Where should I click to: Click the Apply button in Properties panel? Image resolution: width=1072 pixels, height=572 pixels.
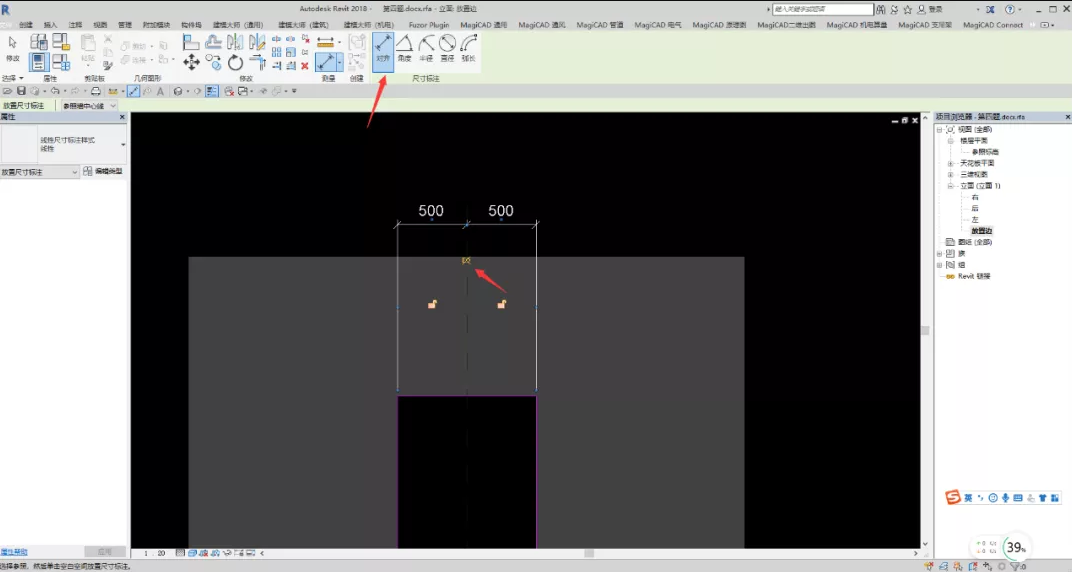tap(105, 551)
